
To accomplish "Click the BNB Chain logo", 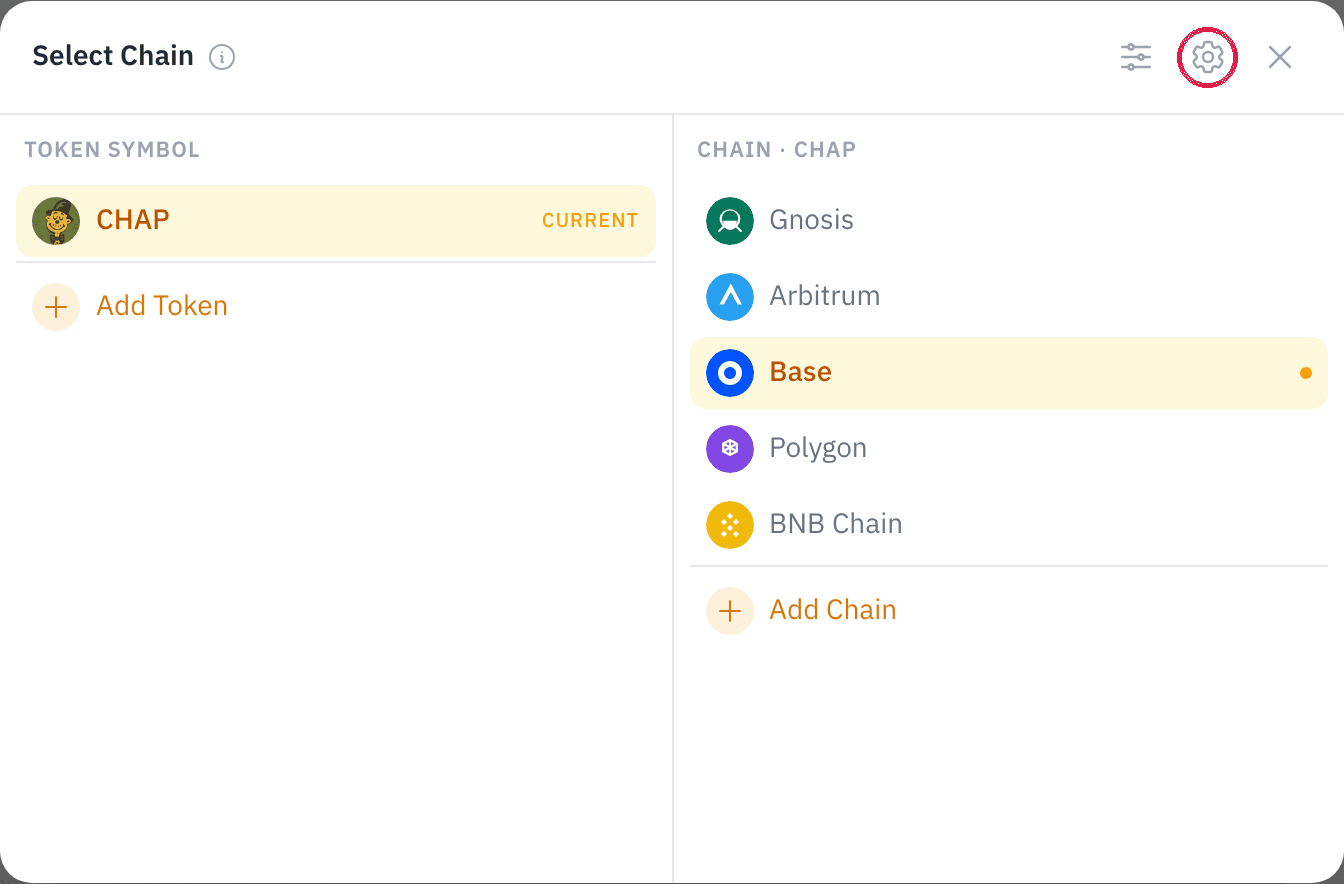I will click(730, 525).
